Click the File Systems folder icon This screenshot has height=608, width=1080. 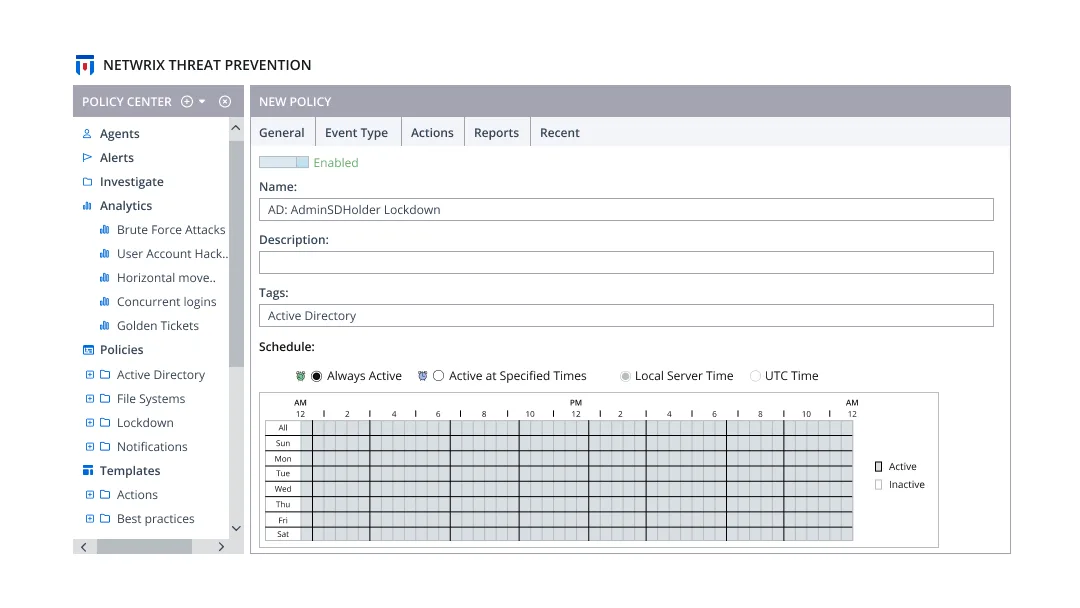[x=105, y=399]
